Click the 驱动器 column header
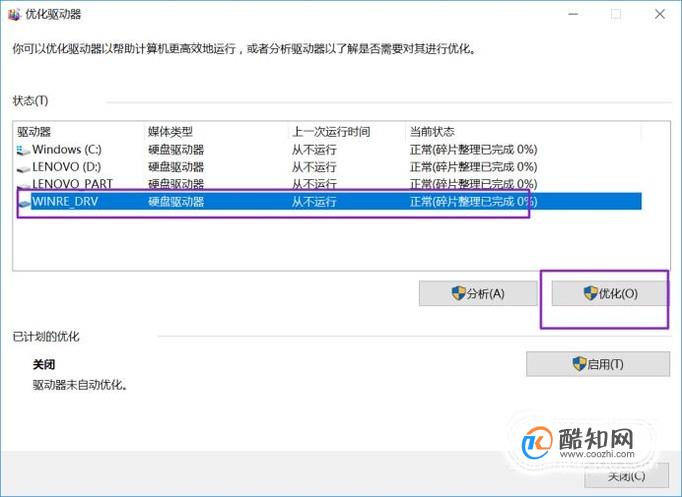 (79, 131)
